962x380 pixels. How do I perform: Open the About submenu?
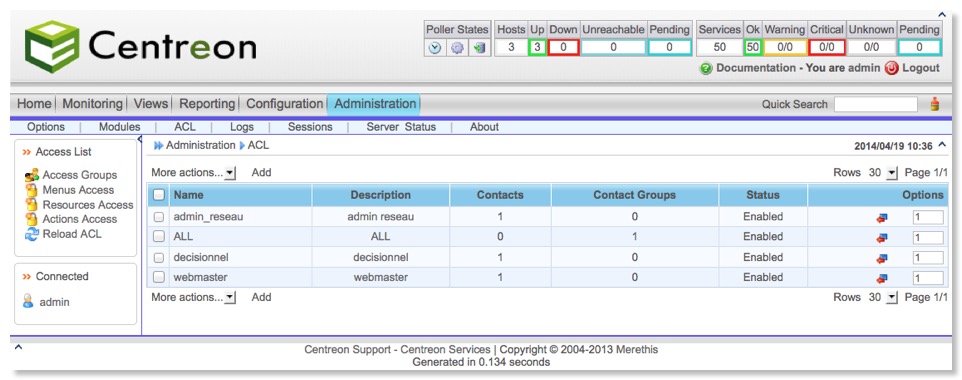(x=484, y=127)
